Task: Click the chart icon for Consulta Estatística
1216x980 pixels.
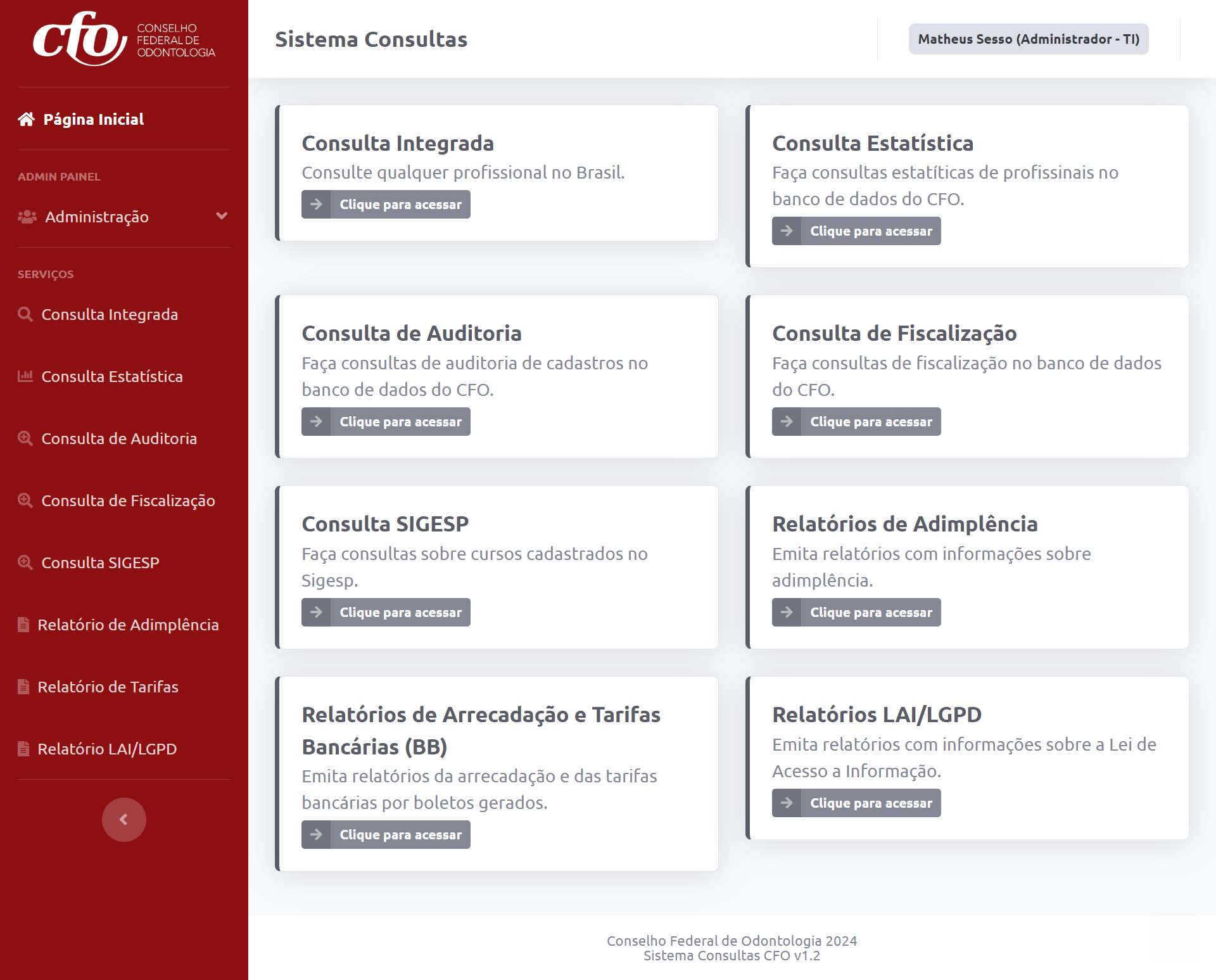Action: pyautogui.click(x=25, y=376)
